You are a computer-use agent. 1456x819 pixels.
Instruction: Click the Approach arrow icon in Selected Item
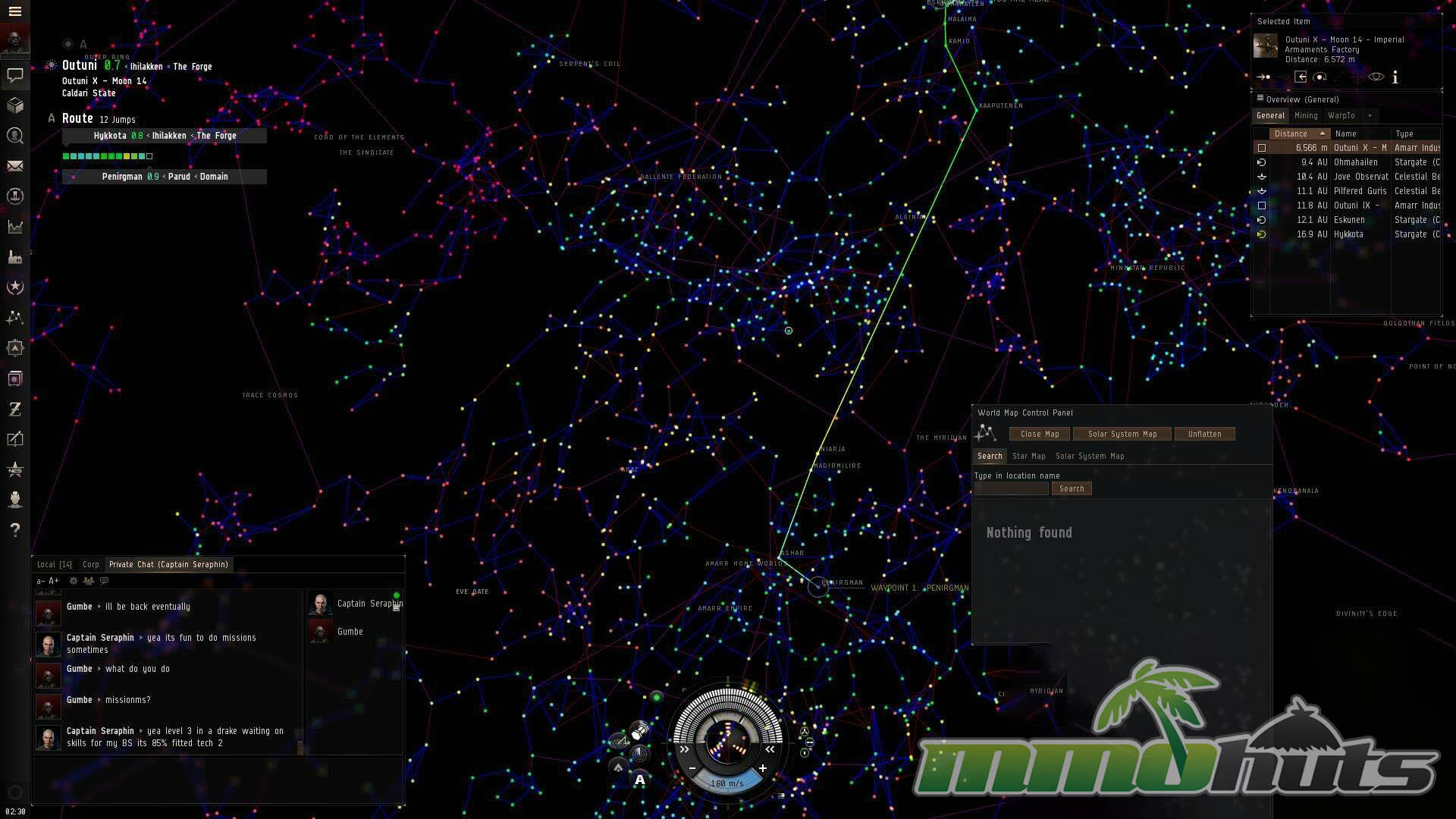[x=1263, y=77]
